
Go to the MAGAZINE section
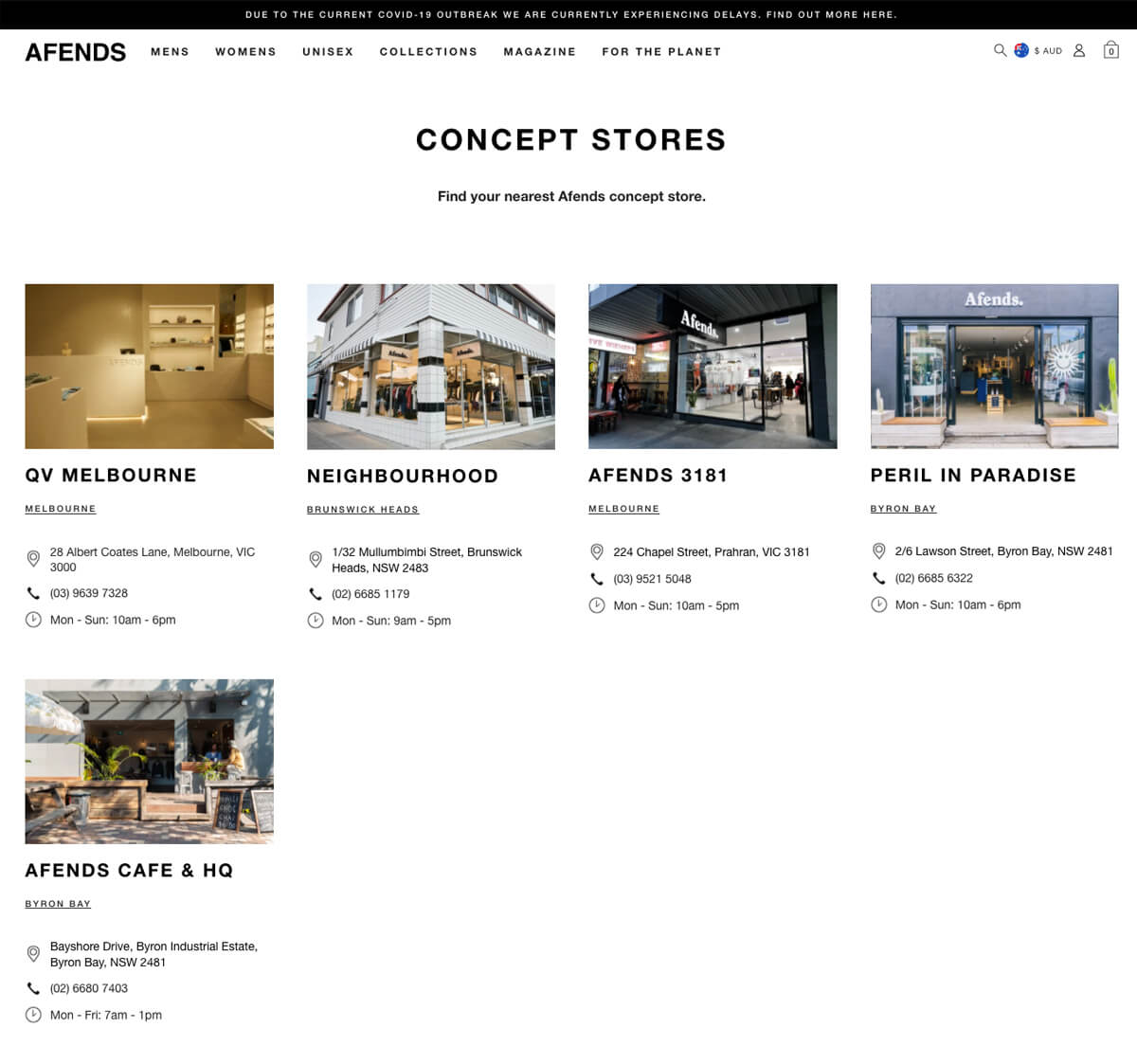click(x=540, y=52)
